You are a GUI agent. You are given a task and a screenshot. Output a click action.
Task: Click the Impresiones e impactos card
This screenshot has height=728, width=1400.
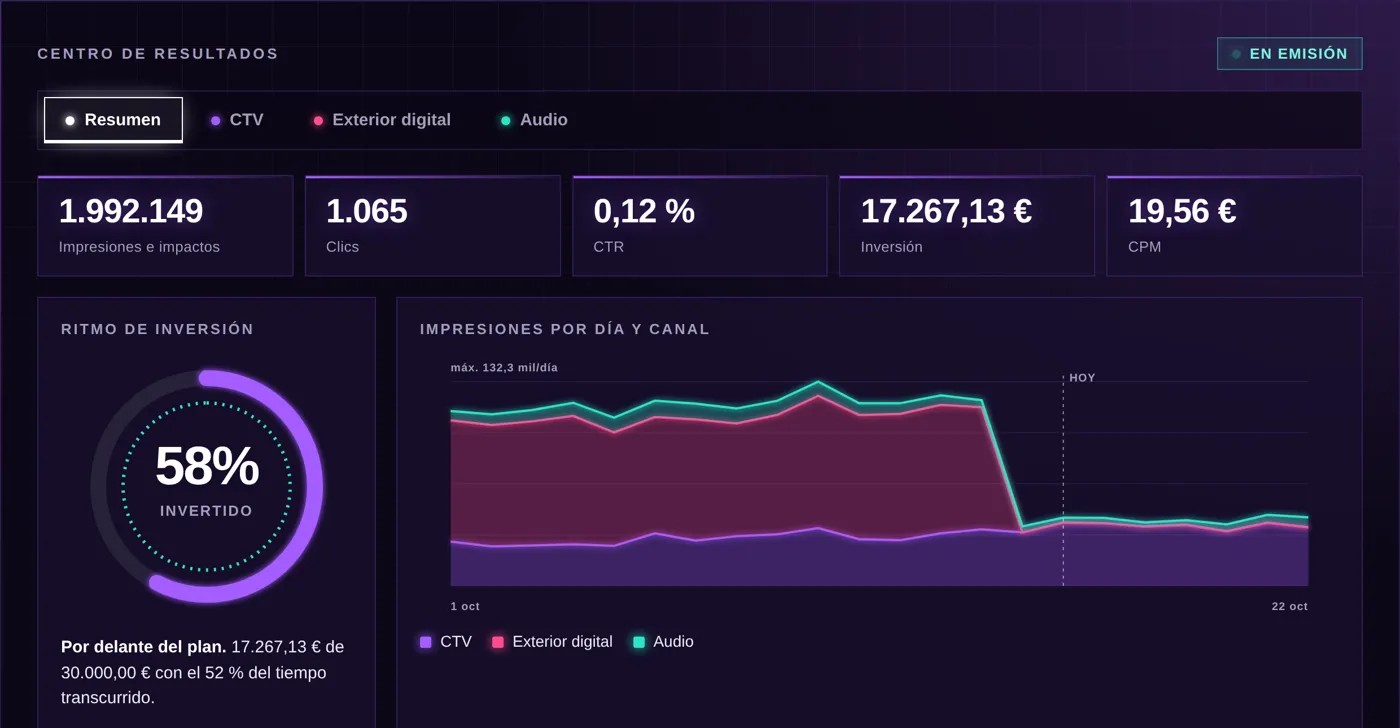[x=165, y=226]
